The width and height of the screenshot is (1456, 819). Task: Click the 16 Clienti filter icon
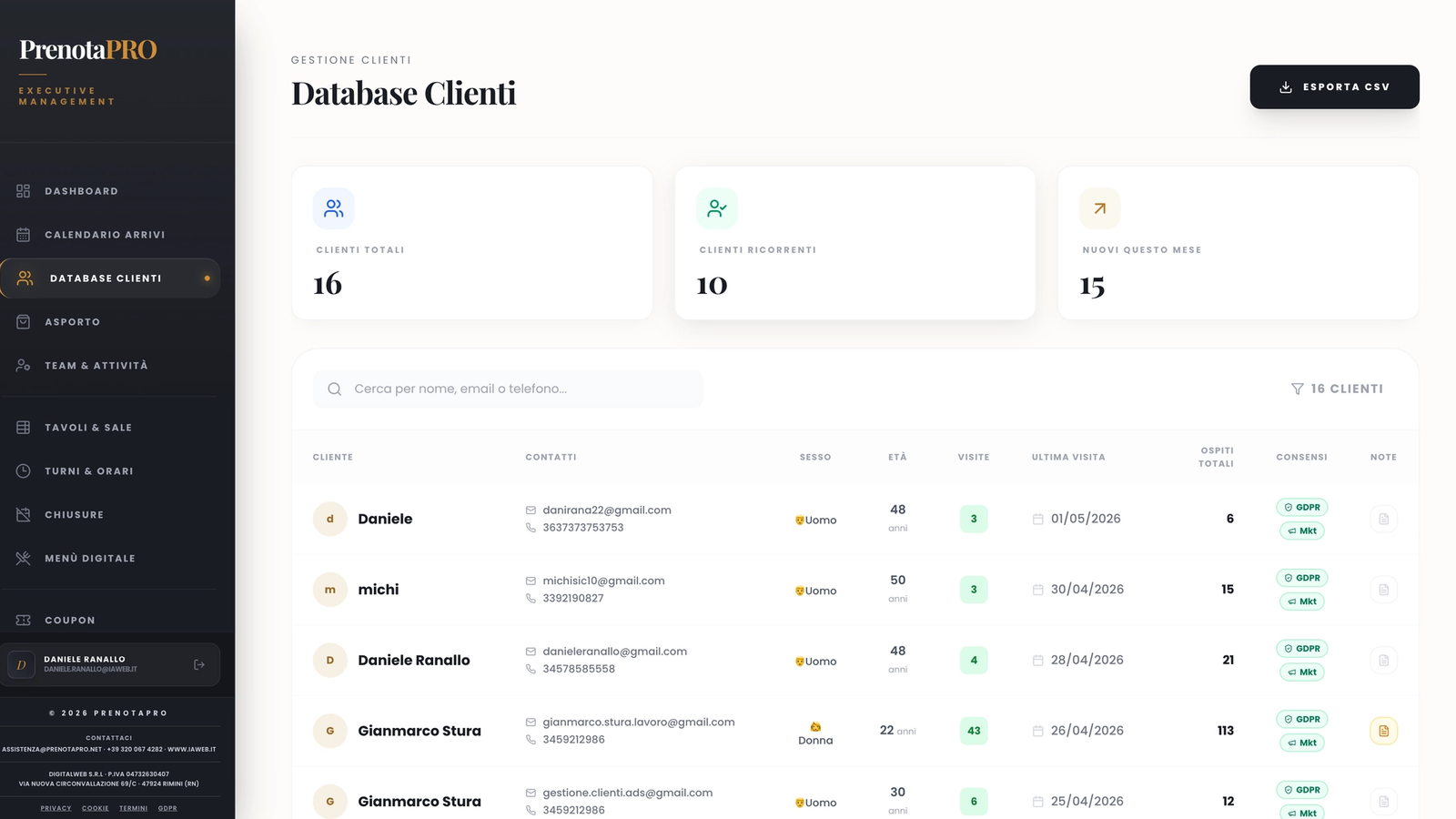point(1298,389)
